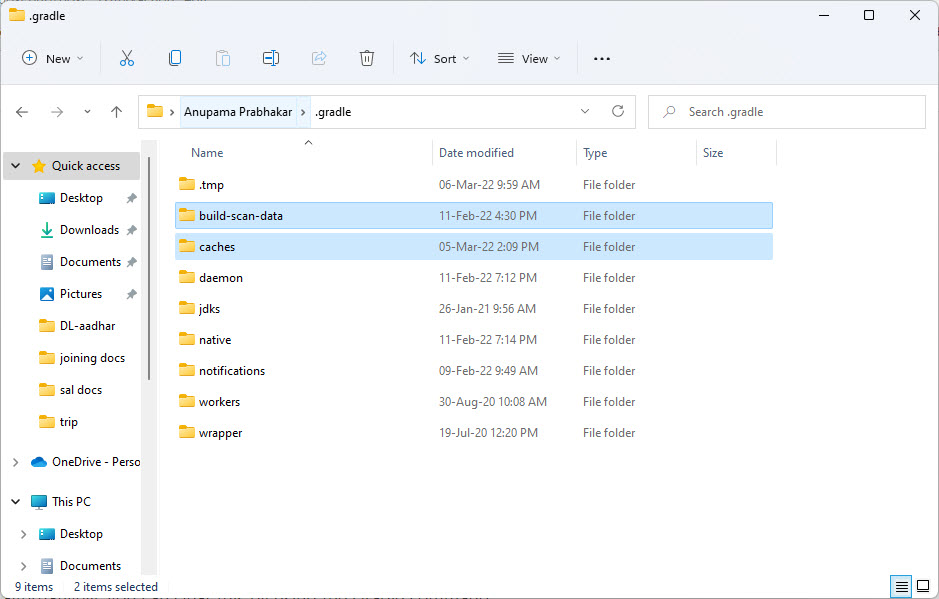Viewport: 939px width, 599px height.
Task: Expand the OneDrive - Personal node
Action: click(16, 462)
